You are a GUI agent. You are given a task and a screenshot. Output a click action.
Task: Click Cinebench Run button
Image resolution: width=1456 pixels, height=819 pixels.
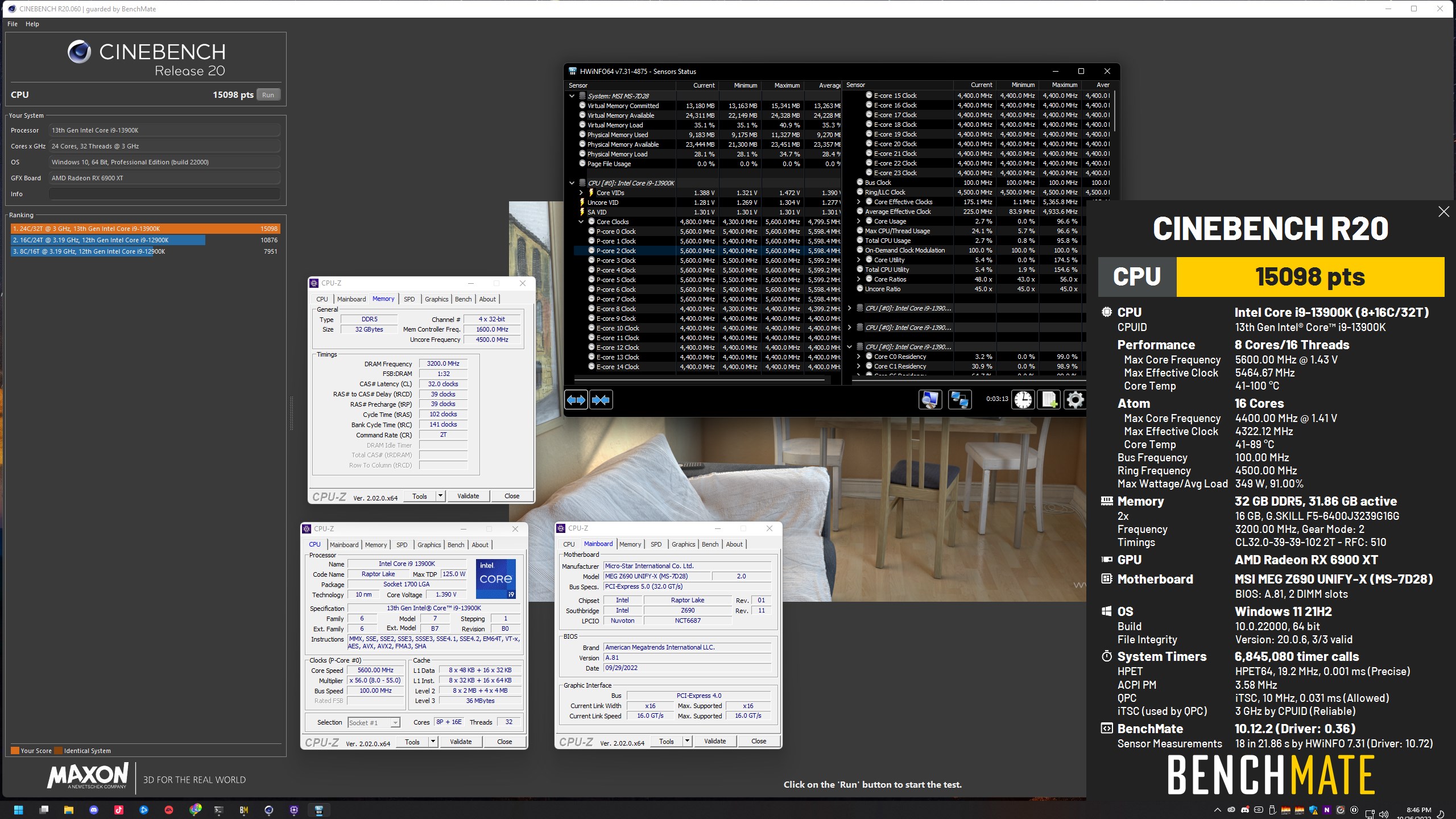point(268,95)
